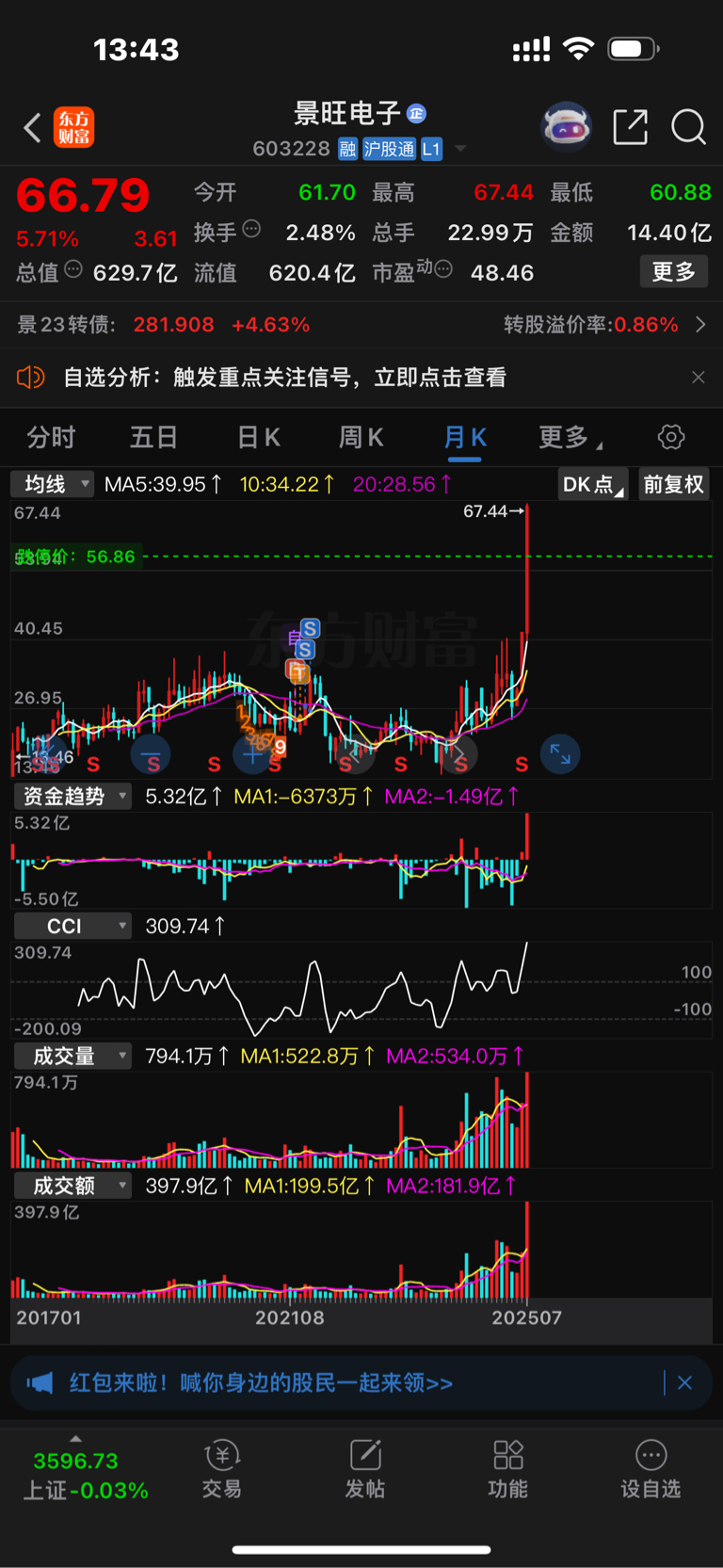This screenshot has height=1568, width=723.
Task: Expand the stock code dropdown arrow
Action: [460, 149]
